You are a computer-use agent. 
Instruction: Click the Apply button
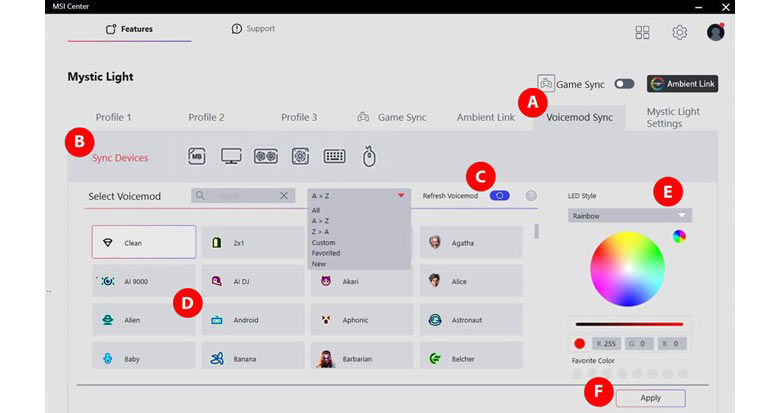(x=651, y=398)
